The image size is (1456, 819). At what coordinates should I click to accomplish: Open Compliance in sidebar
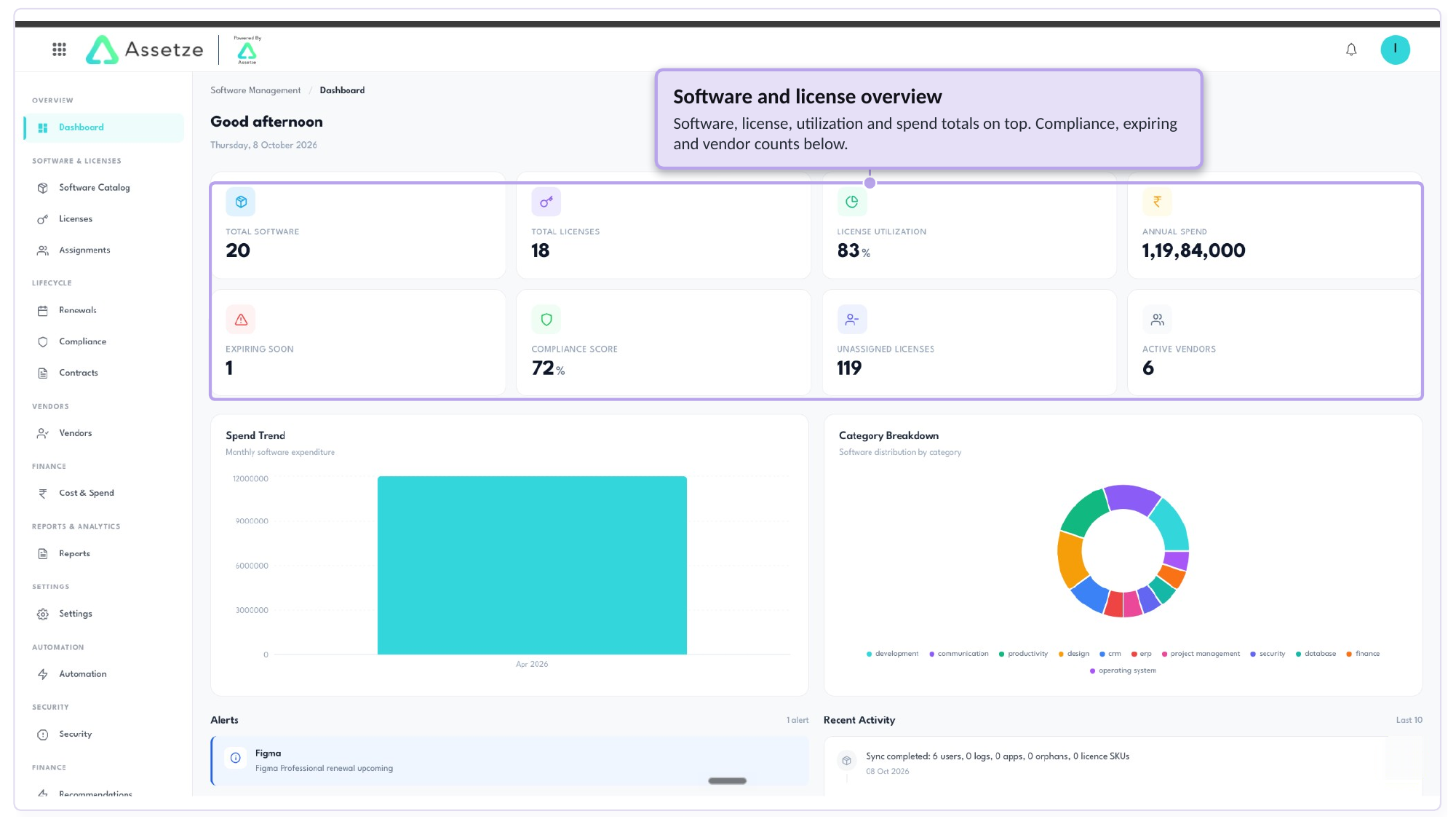click(x=103, y=341)
